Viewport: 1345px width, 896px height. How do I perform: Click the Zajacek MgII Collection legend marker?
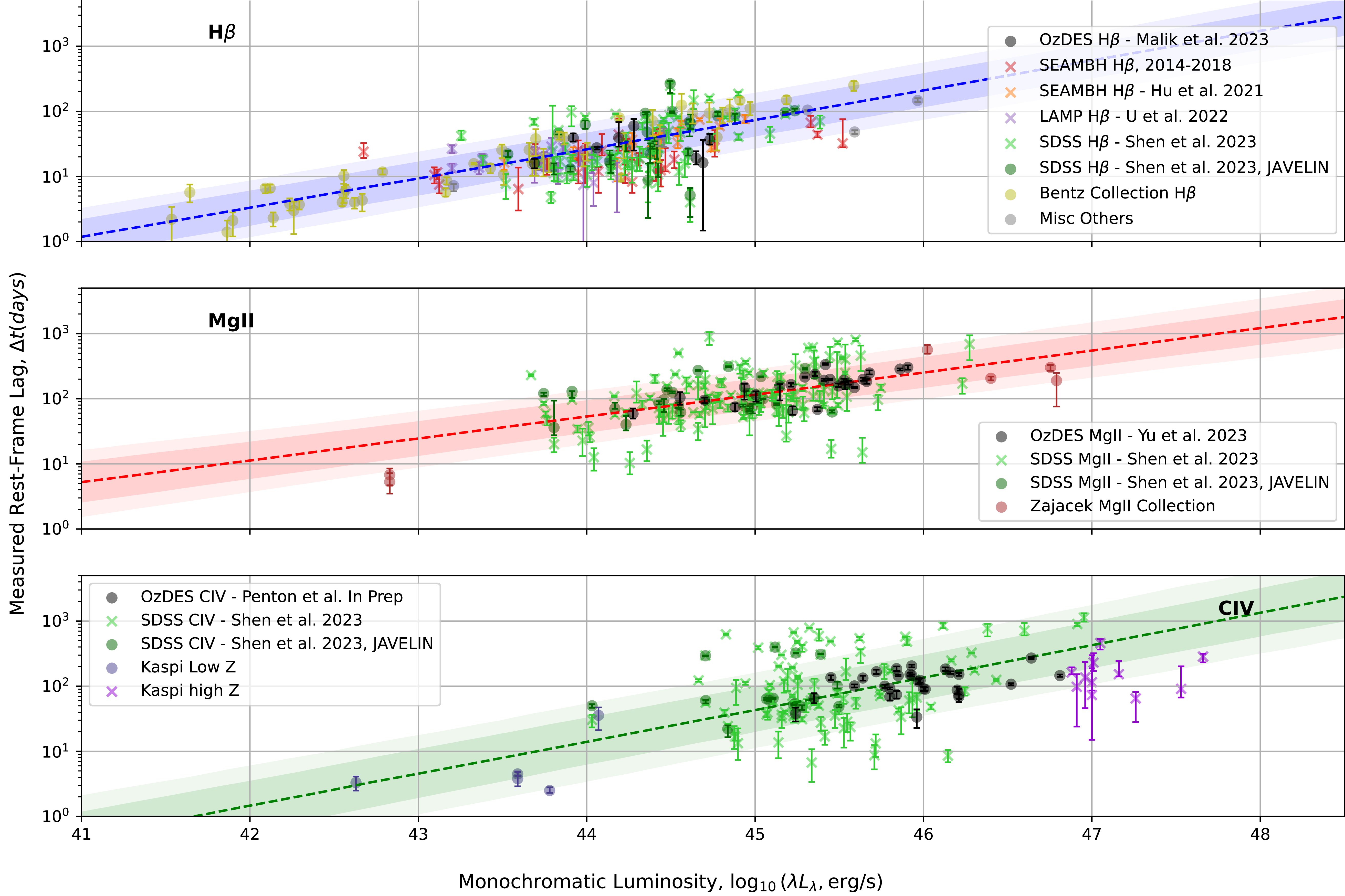1001,507
